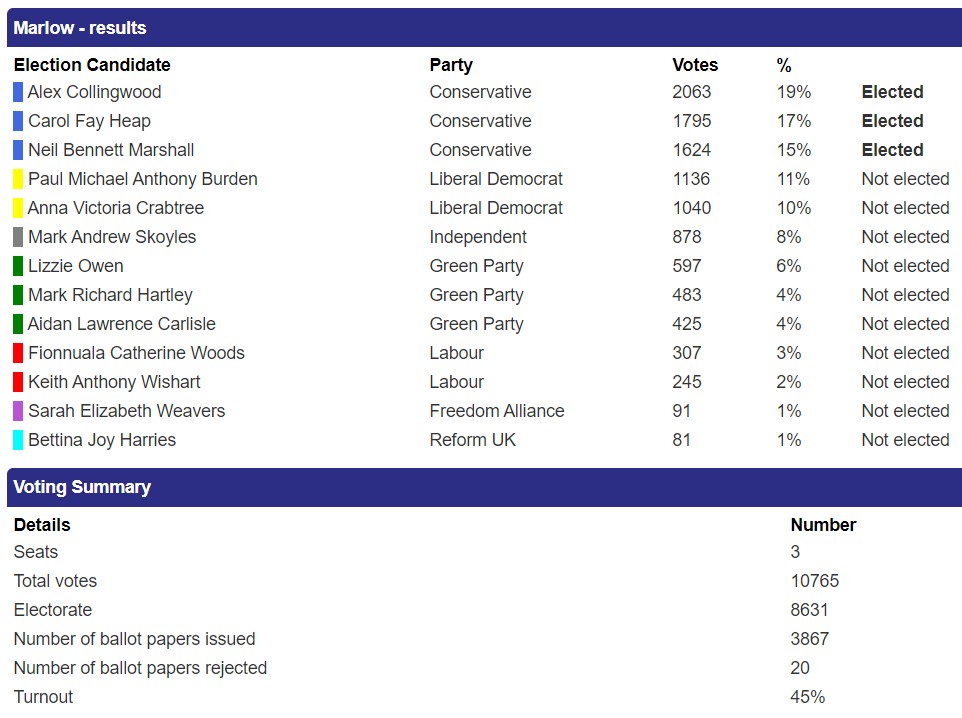Select the Voting Summary header bar

click(x=484, y=487)
